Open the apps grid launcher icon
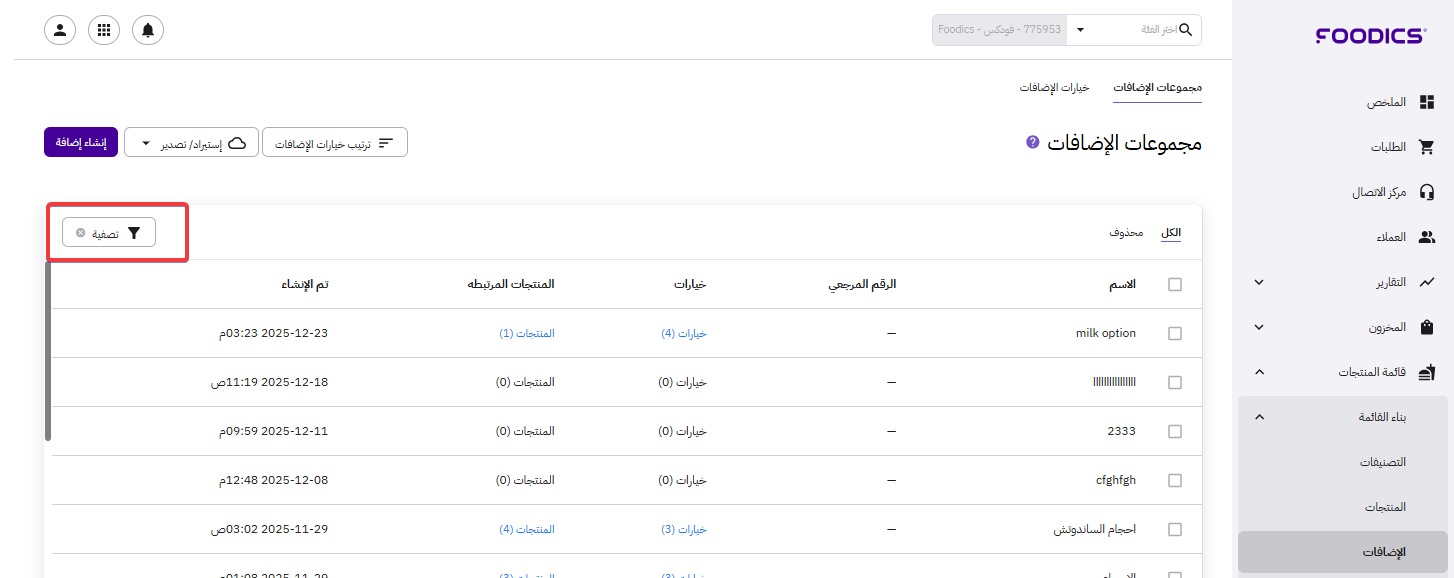This screenshot has height=578, width=1454. click(104, 30)
